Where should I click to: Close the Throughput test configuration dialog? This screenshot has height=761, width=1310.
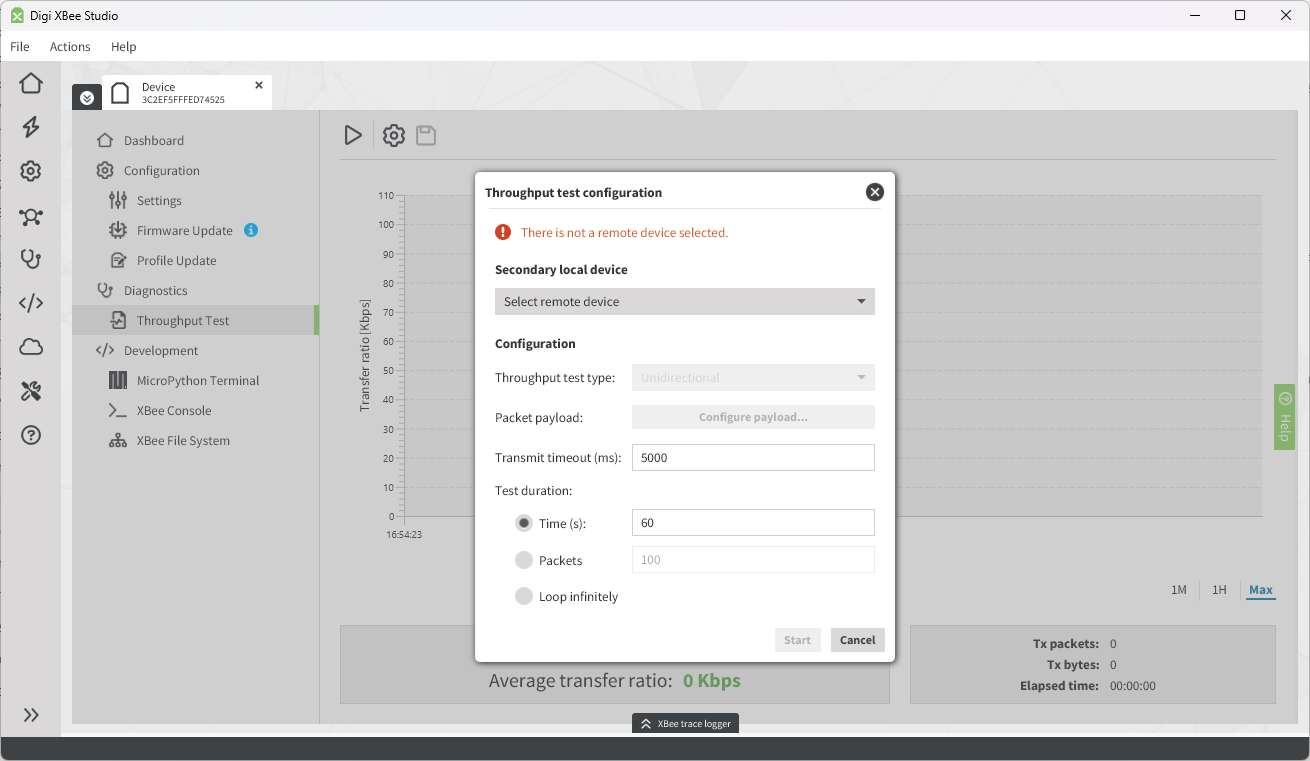tap(874, 192)
